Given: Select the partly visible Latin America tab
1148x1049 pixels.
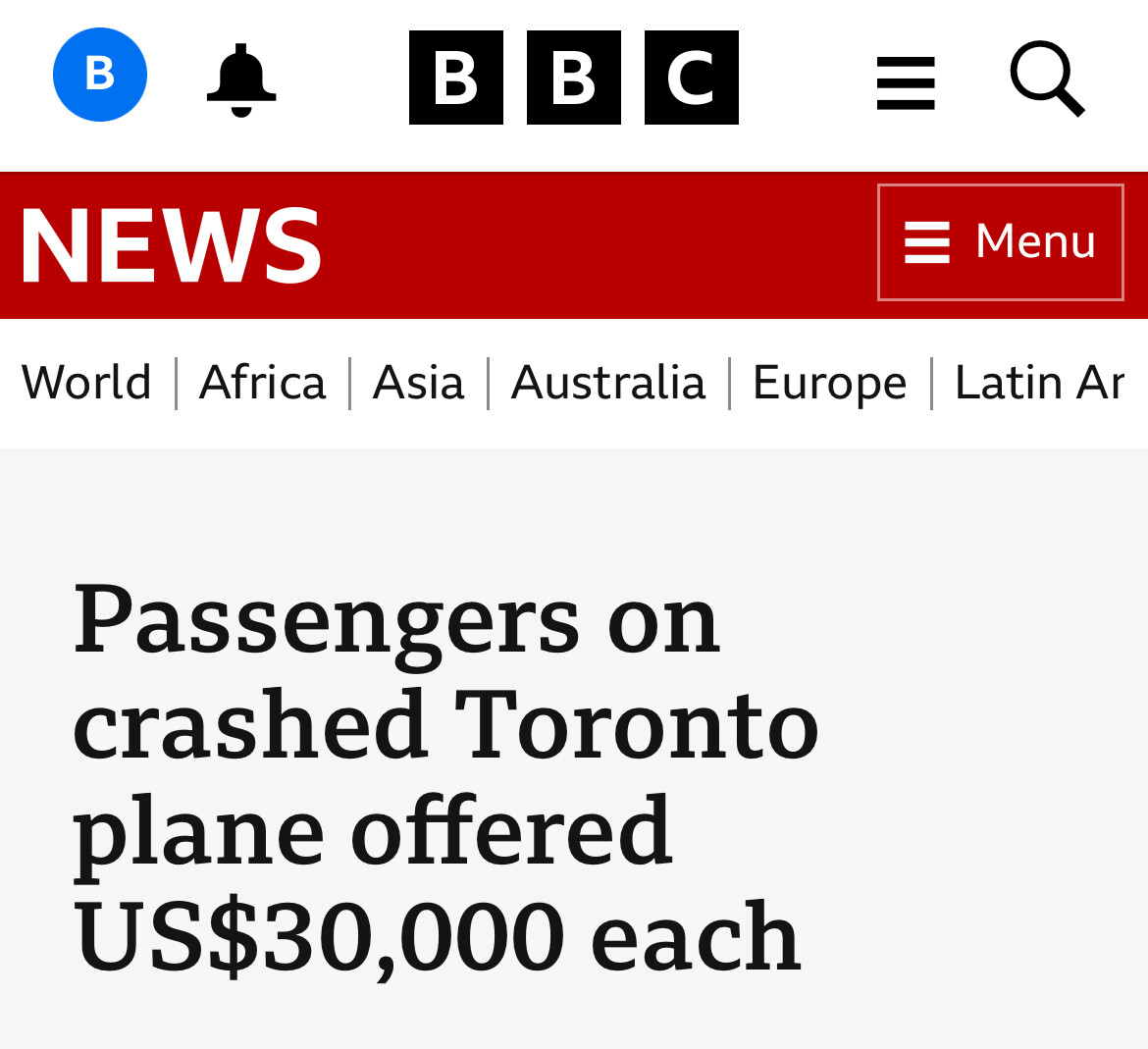Looking at the screenshot, I should [x=1039, y=383].
